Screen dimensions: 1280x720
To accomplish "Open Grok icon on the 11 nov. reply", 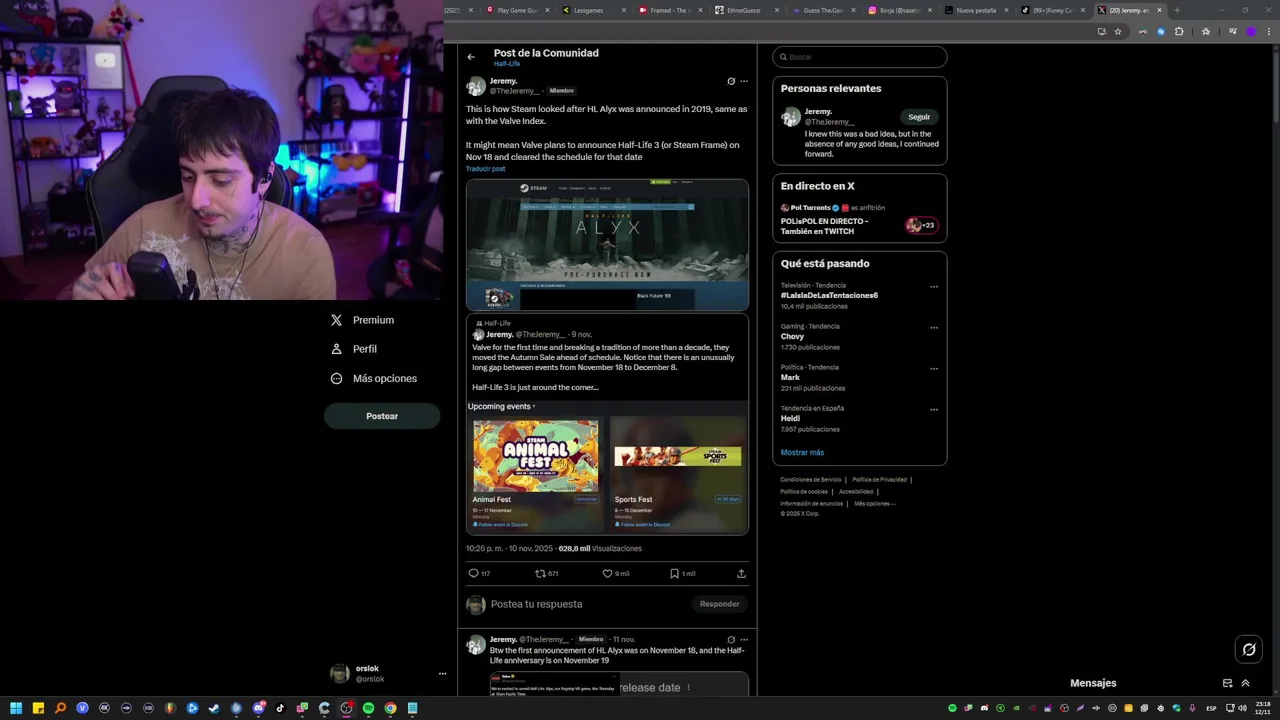I will (x=731, y=639).
